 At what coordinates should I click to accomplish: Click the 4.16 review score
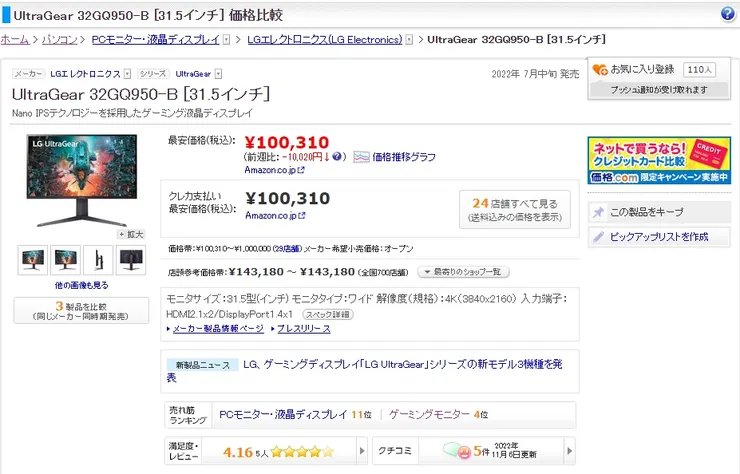(238, 452)
